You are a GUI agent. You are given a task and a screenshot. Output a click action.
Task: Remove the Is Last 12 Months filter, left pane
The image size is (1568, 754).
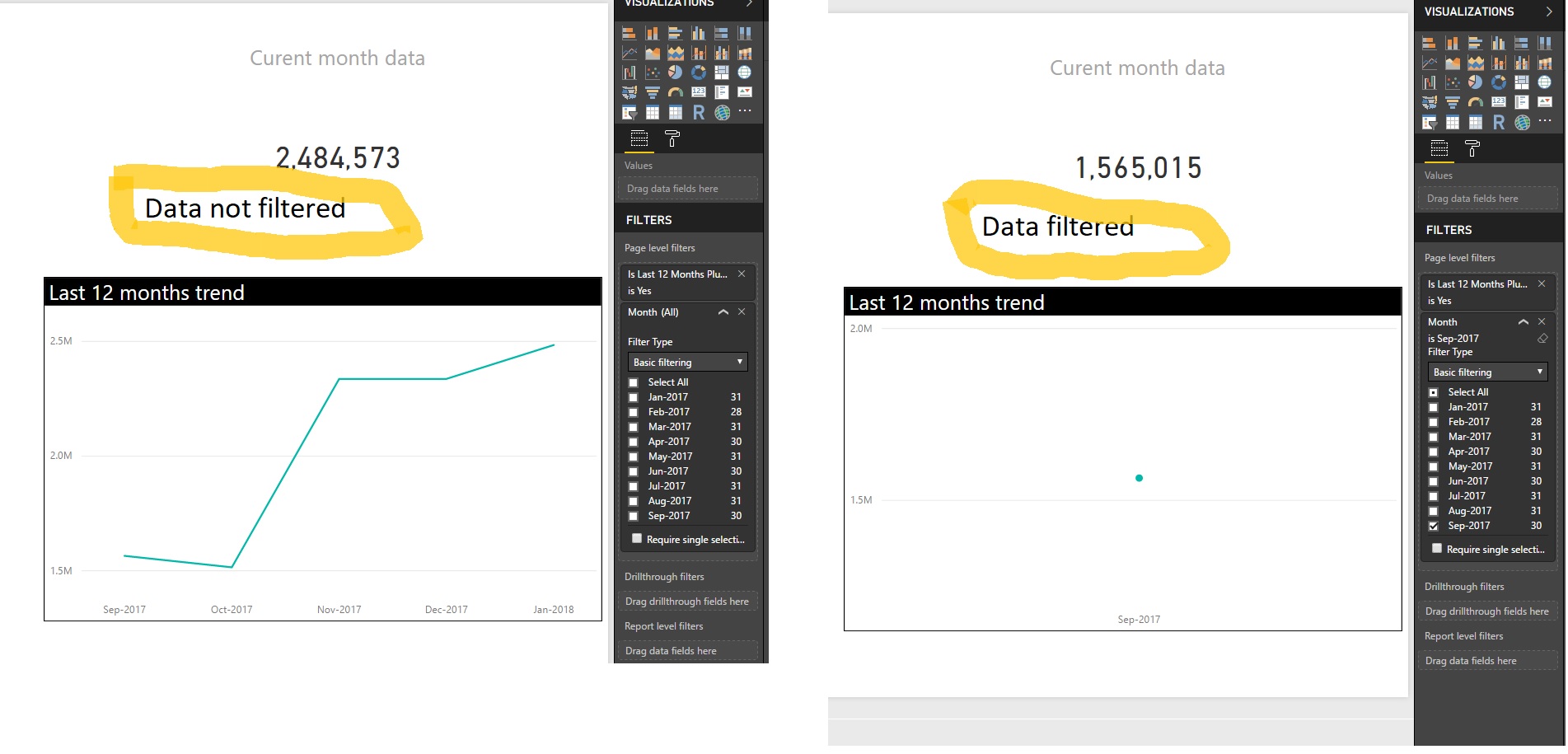pos(742,274)
